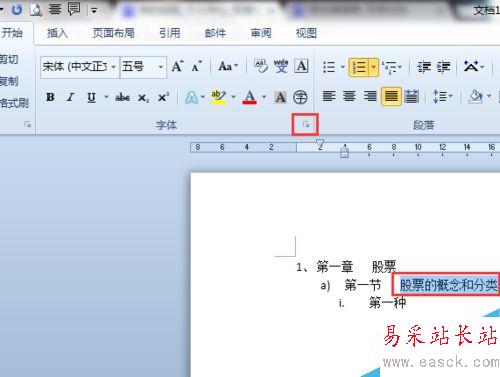Open the multilevel list menu
The image size is (500, 377).
[x=392, y=67]
